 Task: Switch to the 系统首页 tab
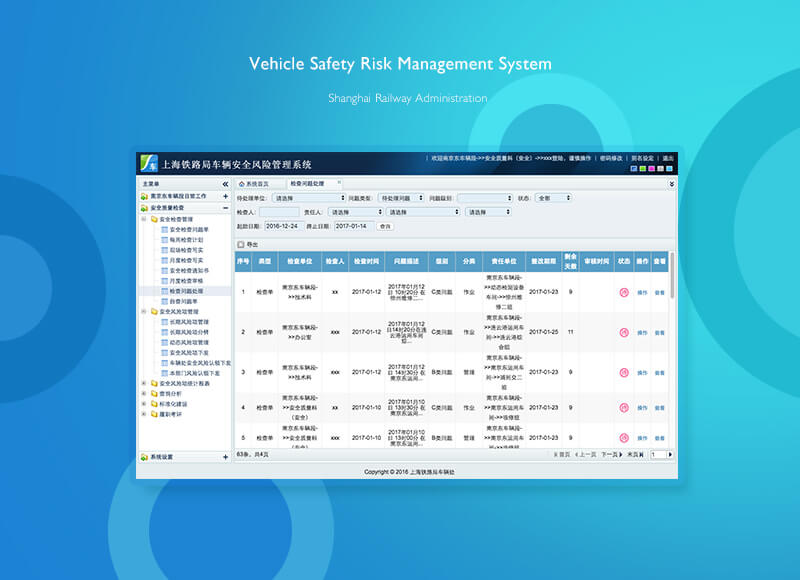pos(257,184)
